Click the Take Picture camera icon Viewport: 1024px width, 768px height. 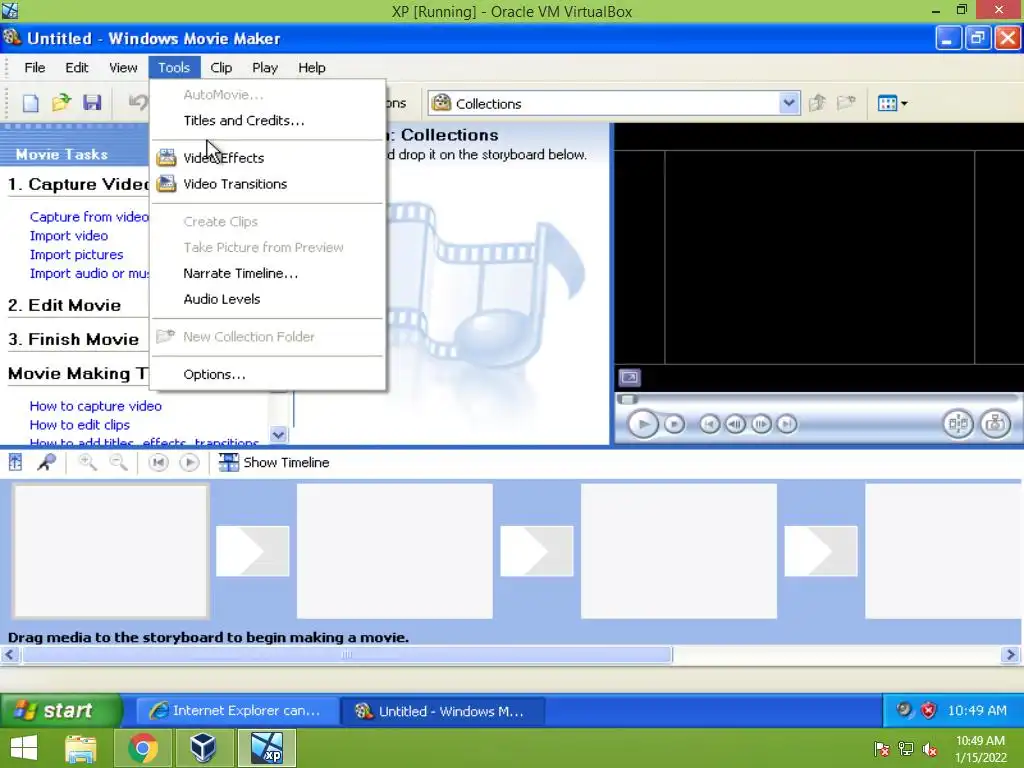click(995, 424)
